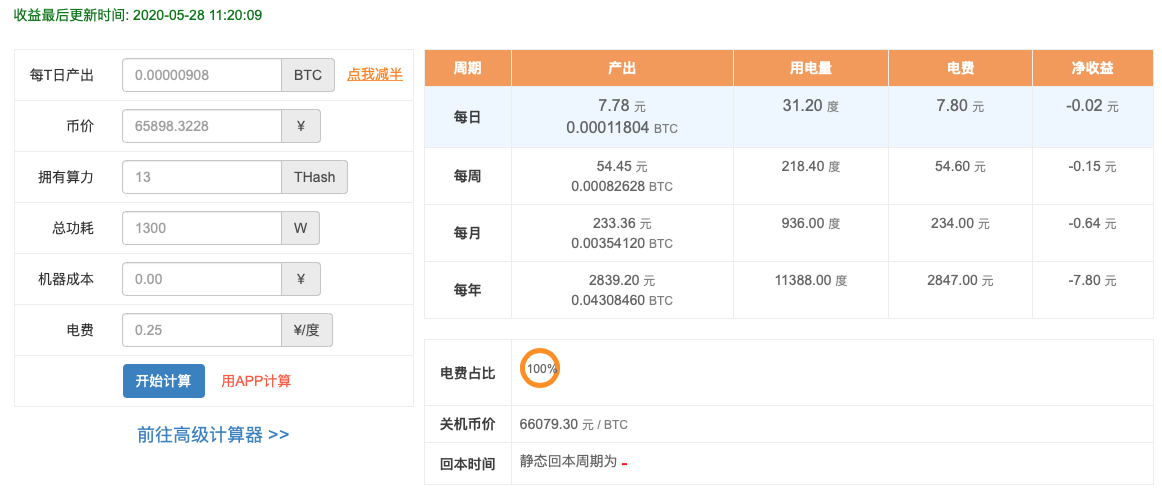Click weekly net profit -0.15 元

pos(1093,167)
